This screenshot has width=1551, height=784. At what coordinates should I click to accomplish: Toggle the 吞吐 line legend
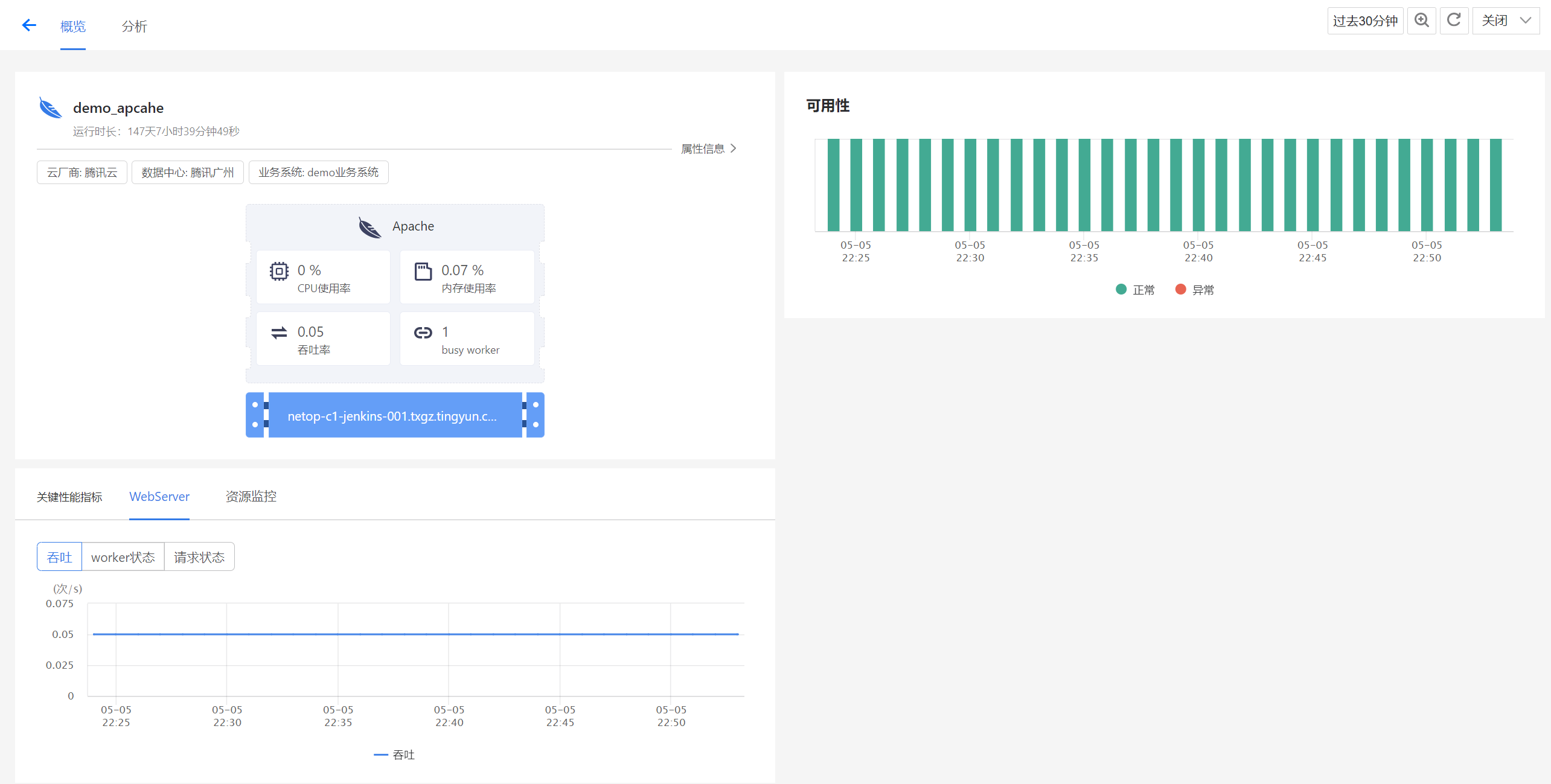tap(394, 754)
